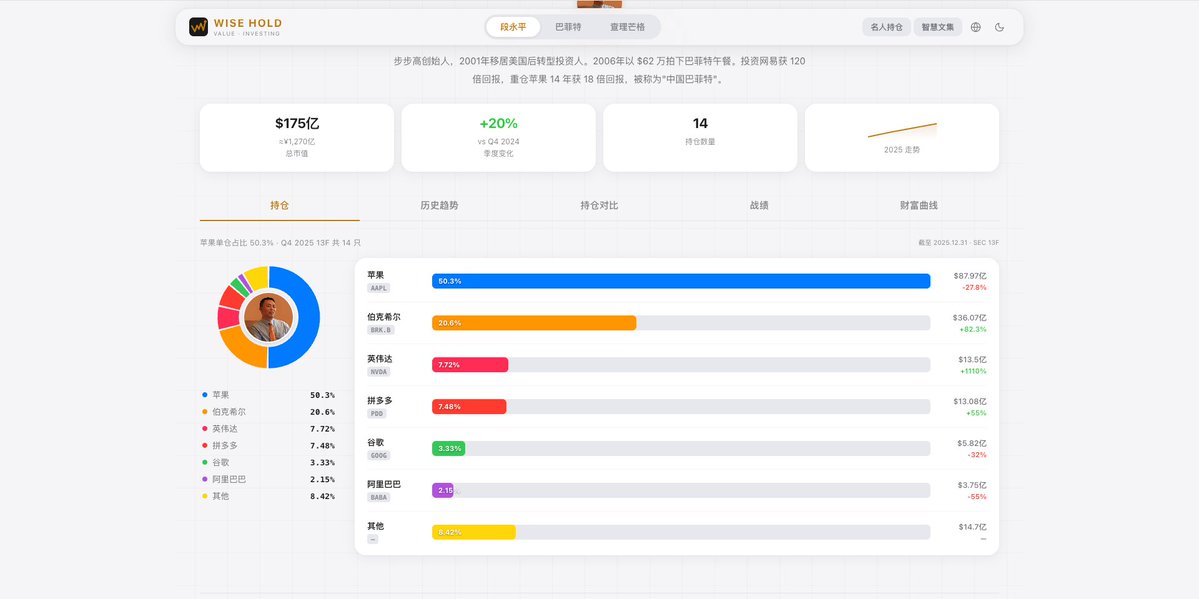Open the globe language icon
1199x599 pixels.
pos(975,27)
